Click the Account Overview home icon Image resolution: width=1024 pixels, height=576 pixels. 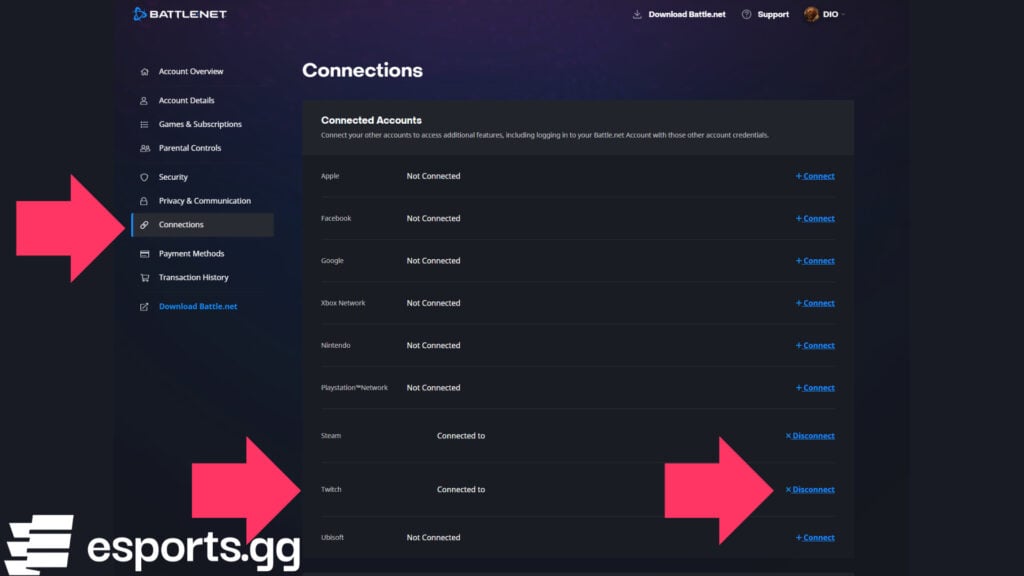click(144, 71)
